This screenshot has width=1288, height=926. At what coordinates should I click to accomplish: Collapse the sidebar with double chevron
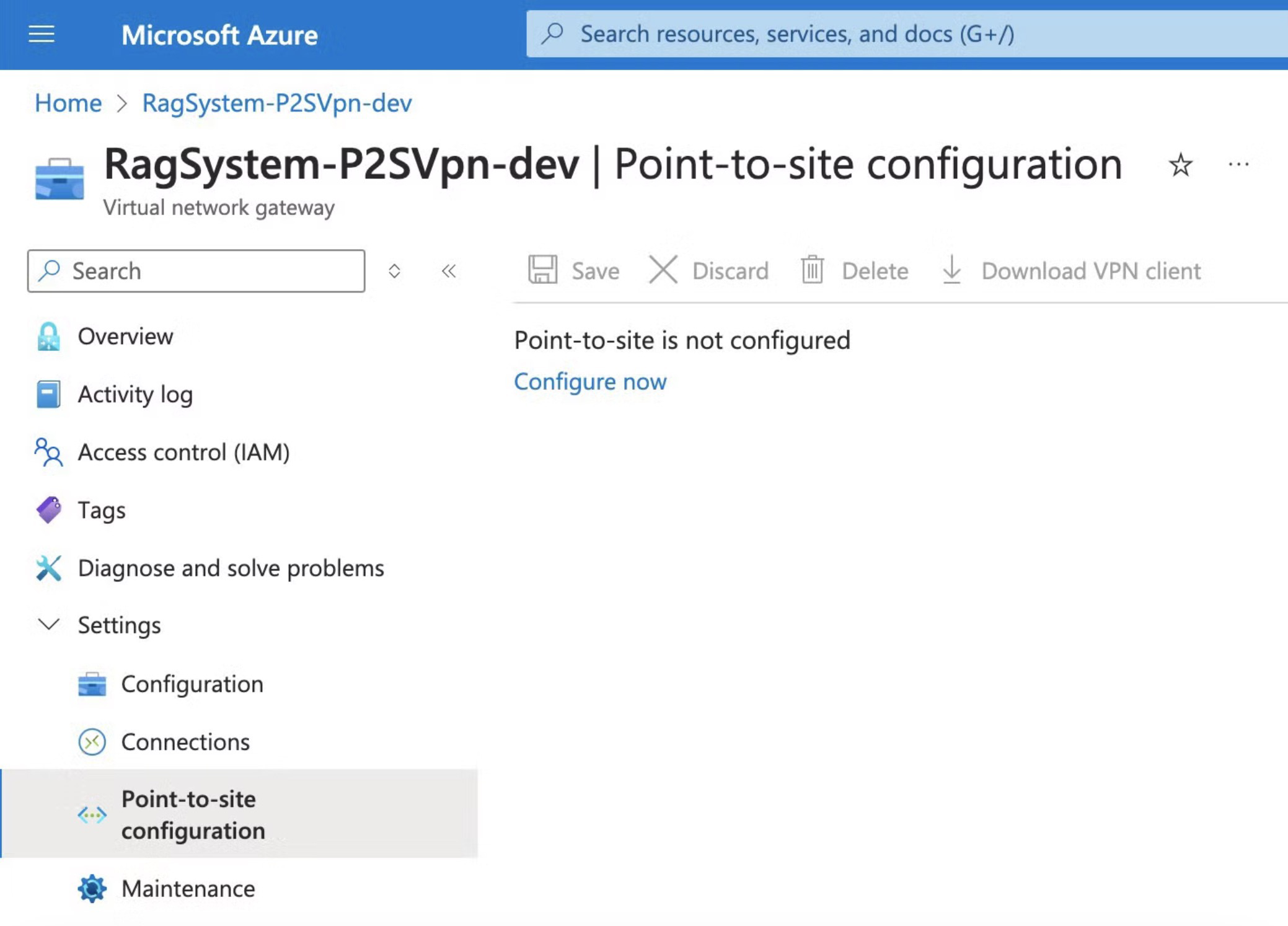(449, 271)
